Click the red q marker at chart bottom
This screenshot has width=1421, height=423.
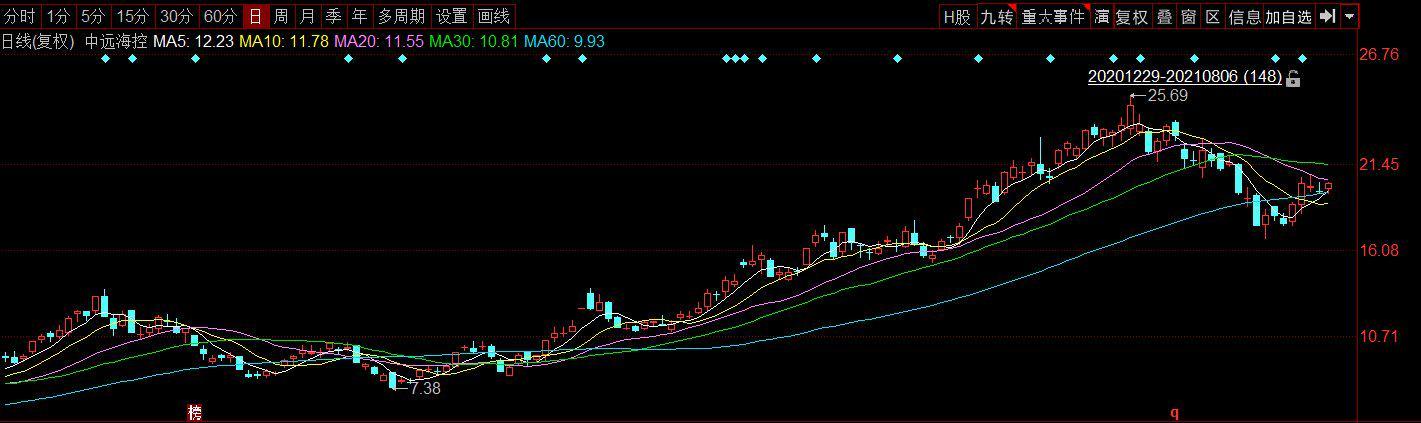1176,412
